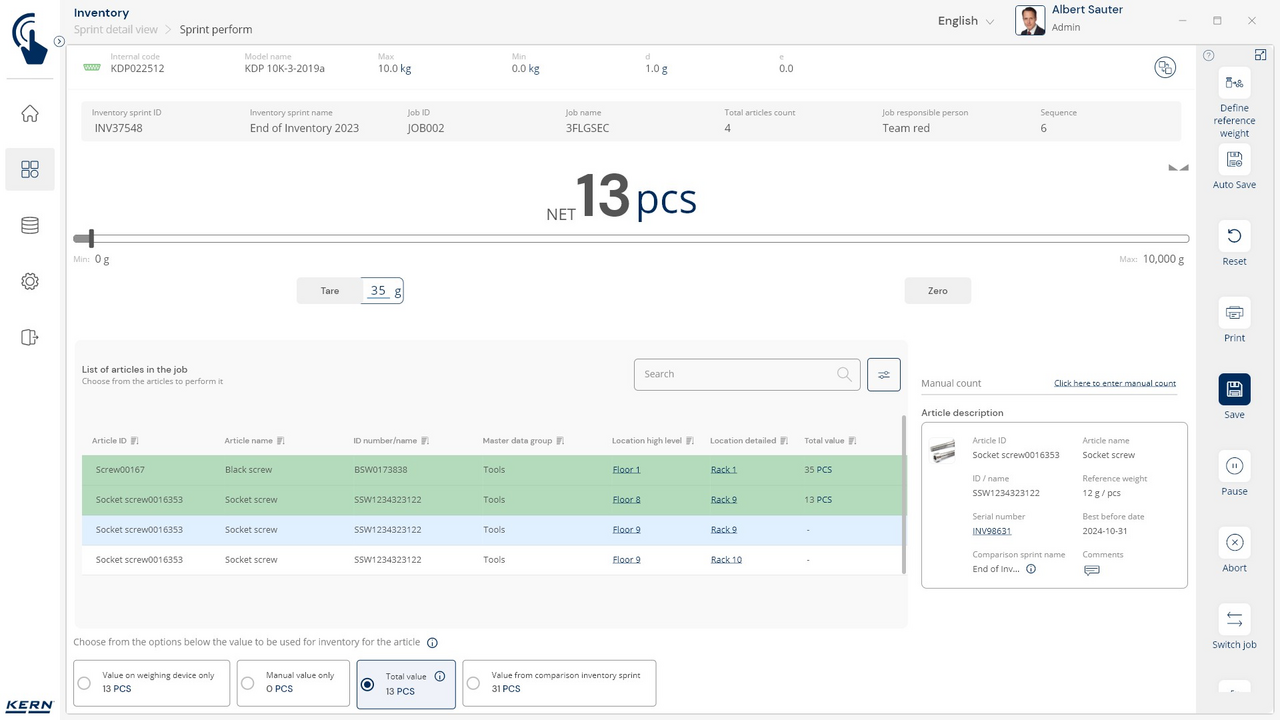Click the Print icon

pyautogui.click(x=1234, y=313)
